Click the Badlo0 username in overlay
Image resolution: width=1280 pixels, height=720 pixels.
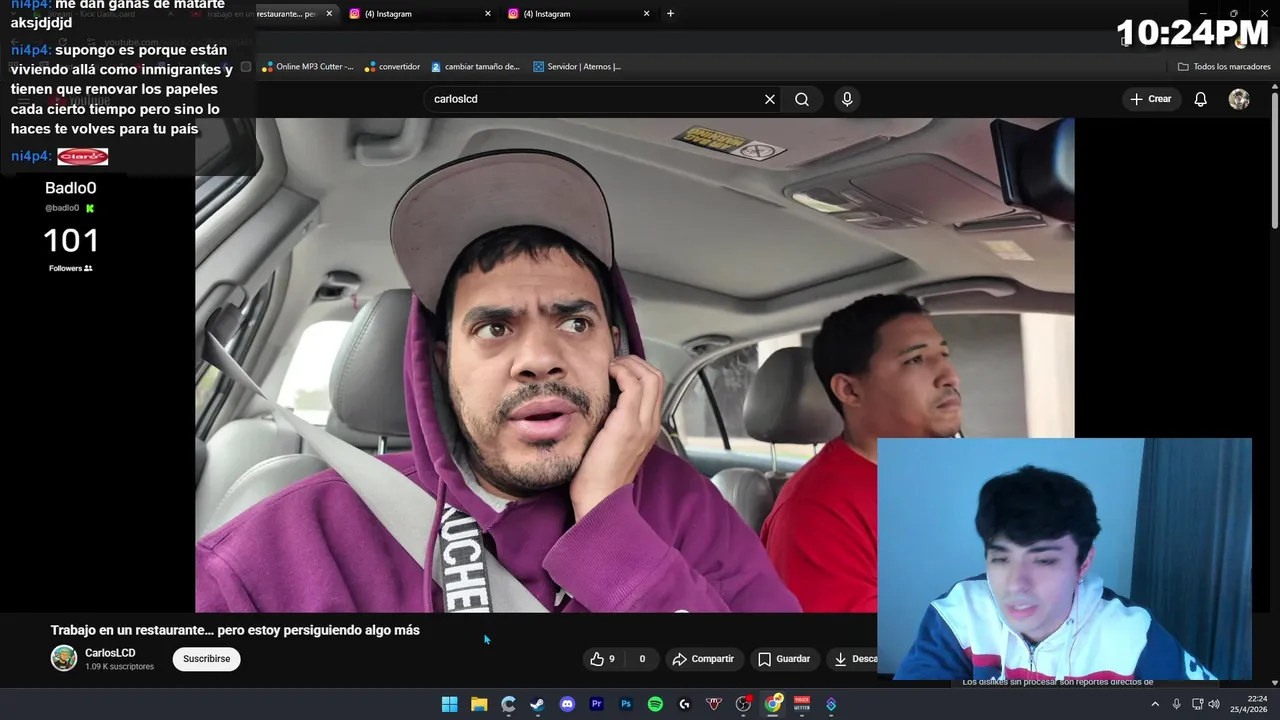pos(71,188)
